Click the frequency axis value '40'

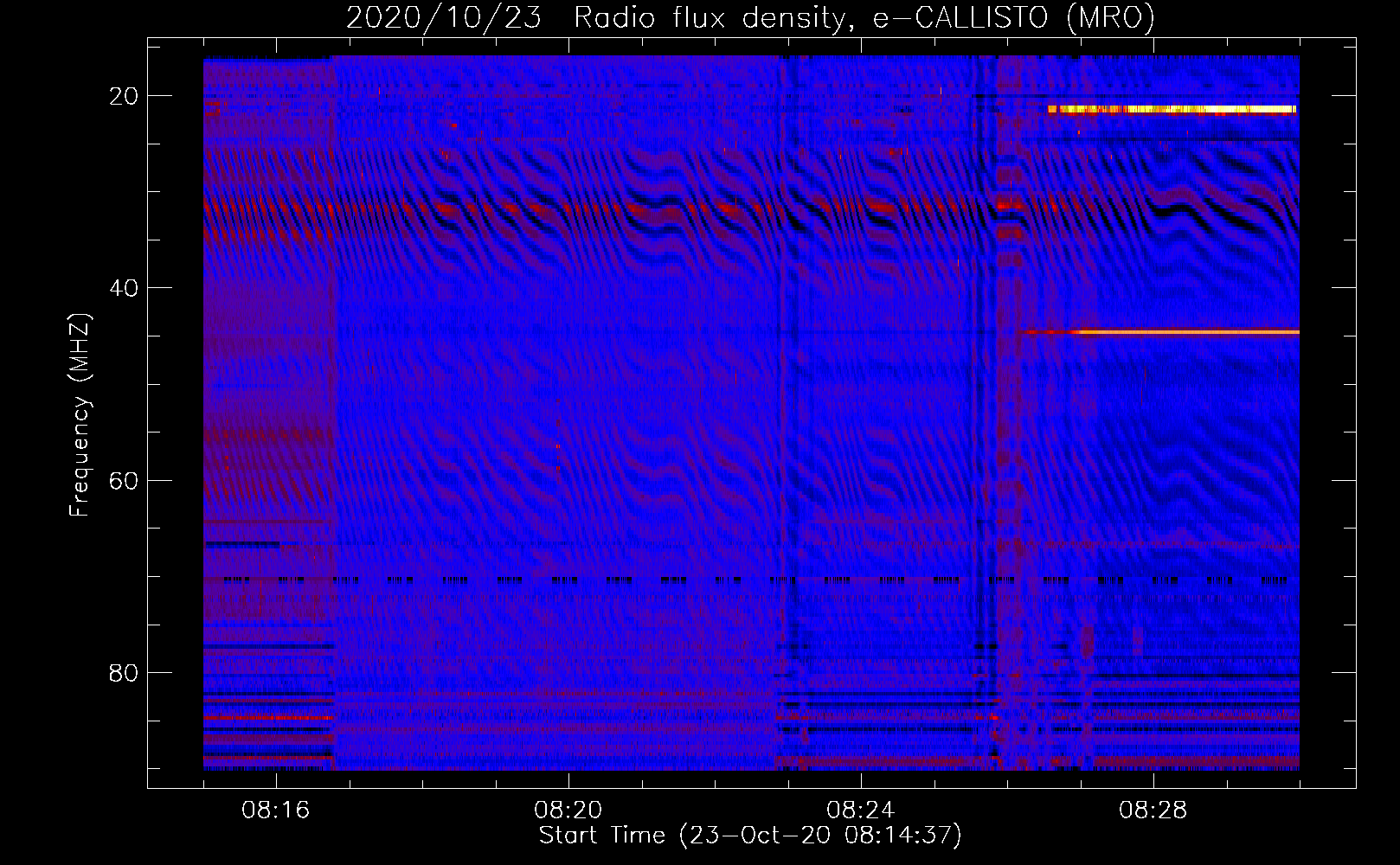click(x=125, y=288)
